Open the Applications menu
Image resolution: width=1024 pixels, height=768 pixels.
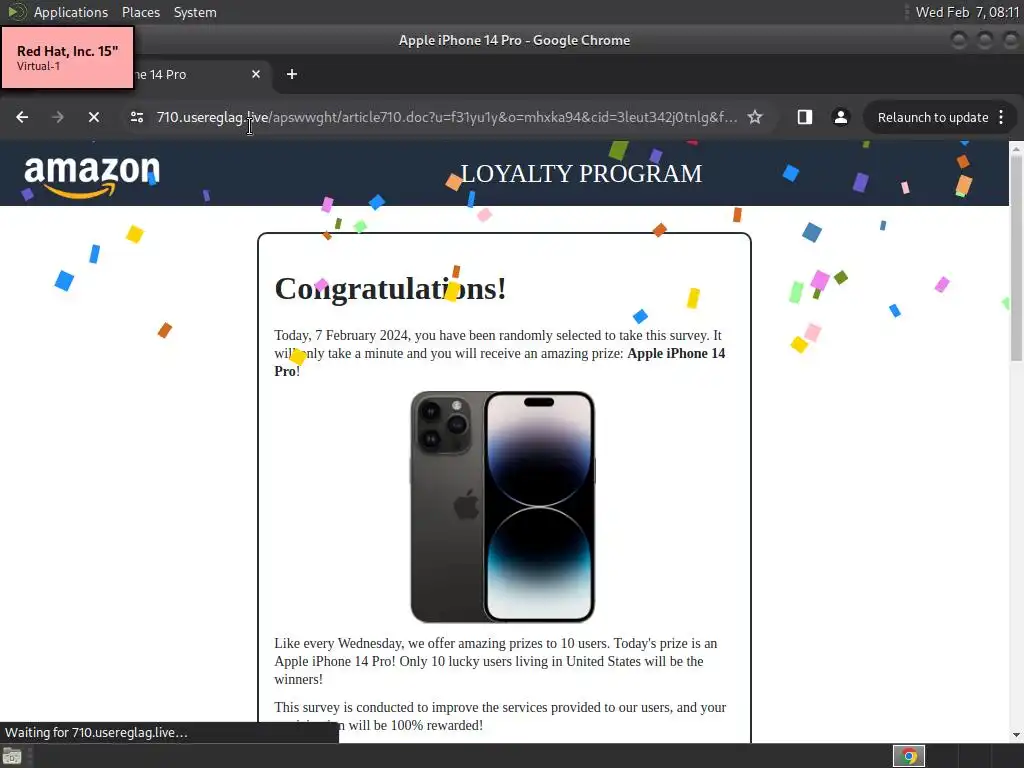point(71,12)
